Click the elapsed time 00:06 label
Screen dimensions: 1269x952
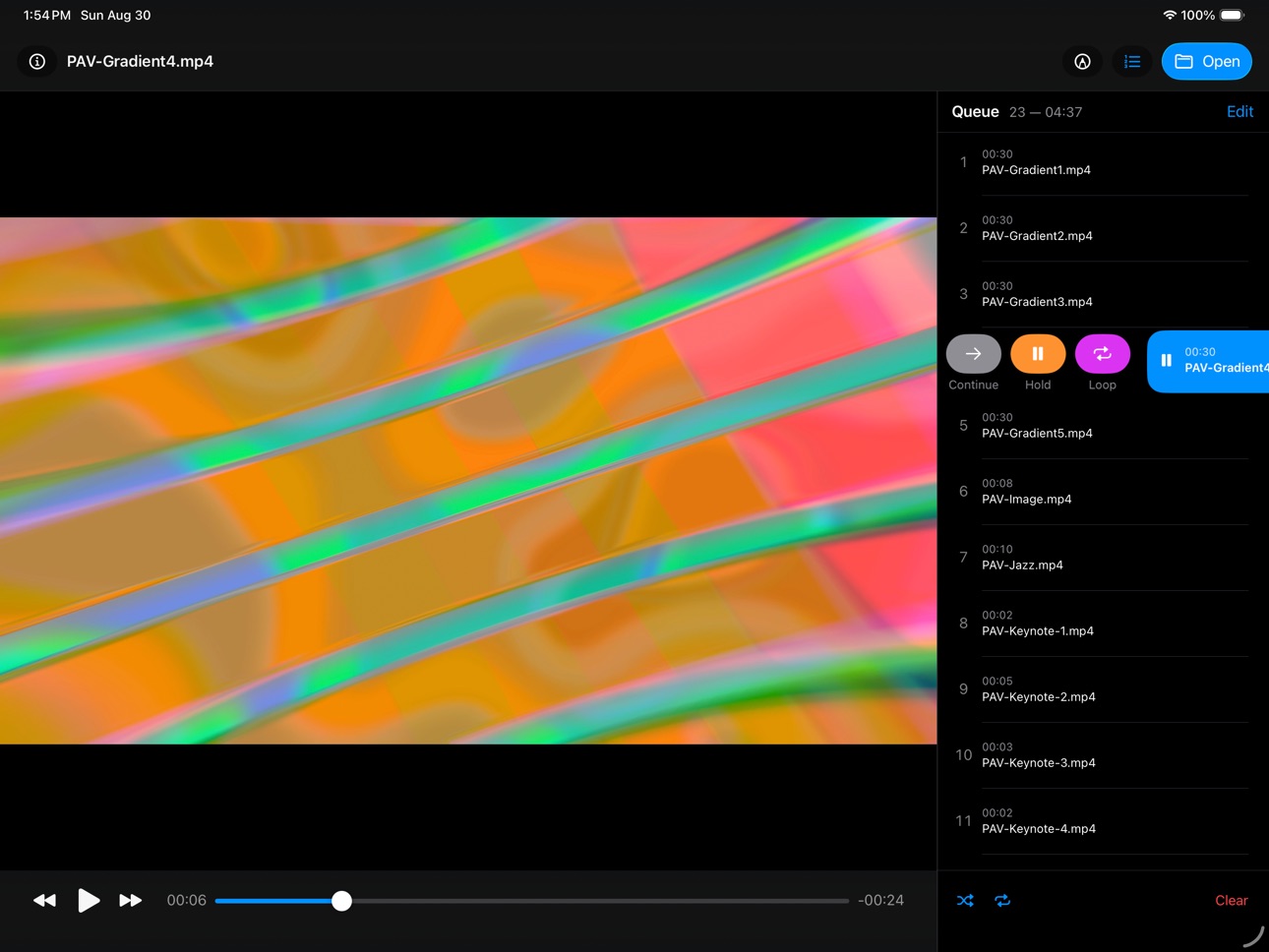click(x=186, y=900)
